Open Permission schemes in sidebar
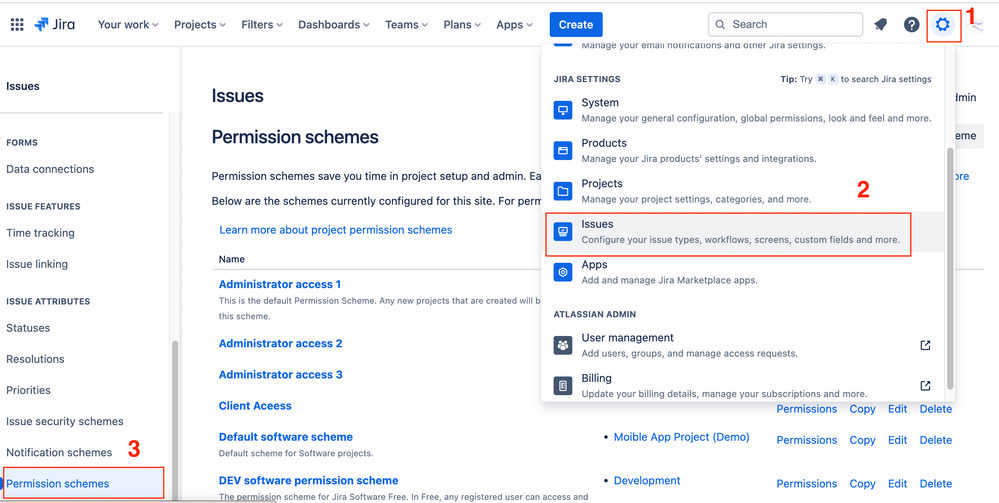The width and height of the screenshot is (999, 503). click(x=57, y=484)
